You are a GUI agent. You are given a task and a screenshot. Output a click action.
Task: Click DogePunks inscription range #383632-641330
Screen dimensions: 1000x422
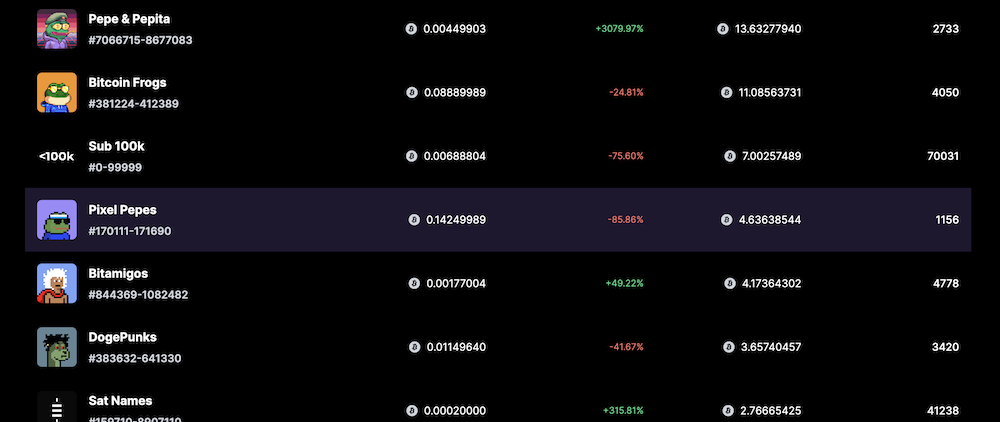134,358
